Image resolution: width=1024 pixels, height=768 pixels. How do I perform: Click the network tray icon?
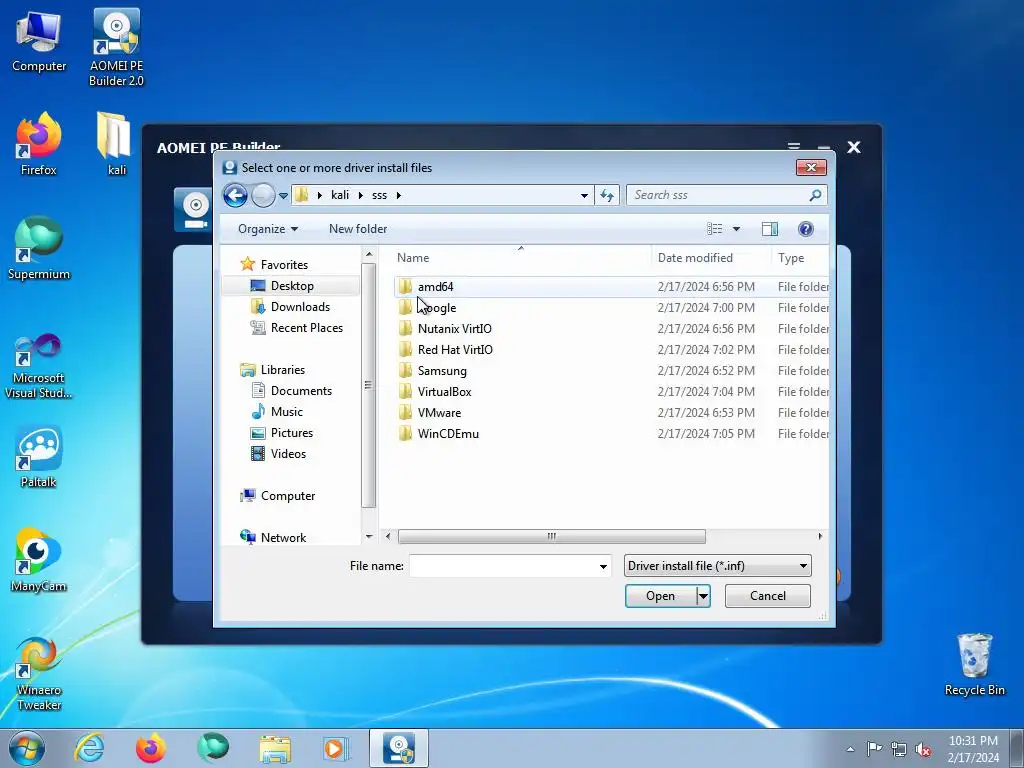pos(899,749)
